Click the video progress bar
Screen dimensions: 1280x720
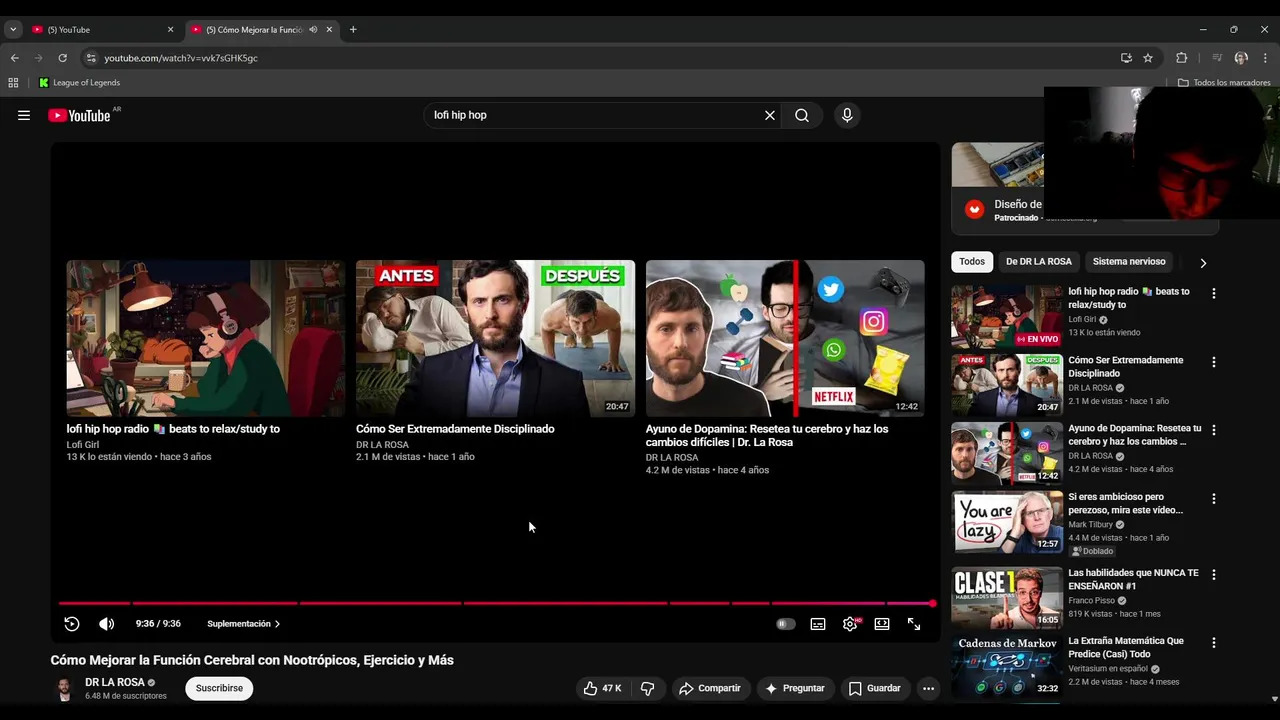tap(495, 603)
